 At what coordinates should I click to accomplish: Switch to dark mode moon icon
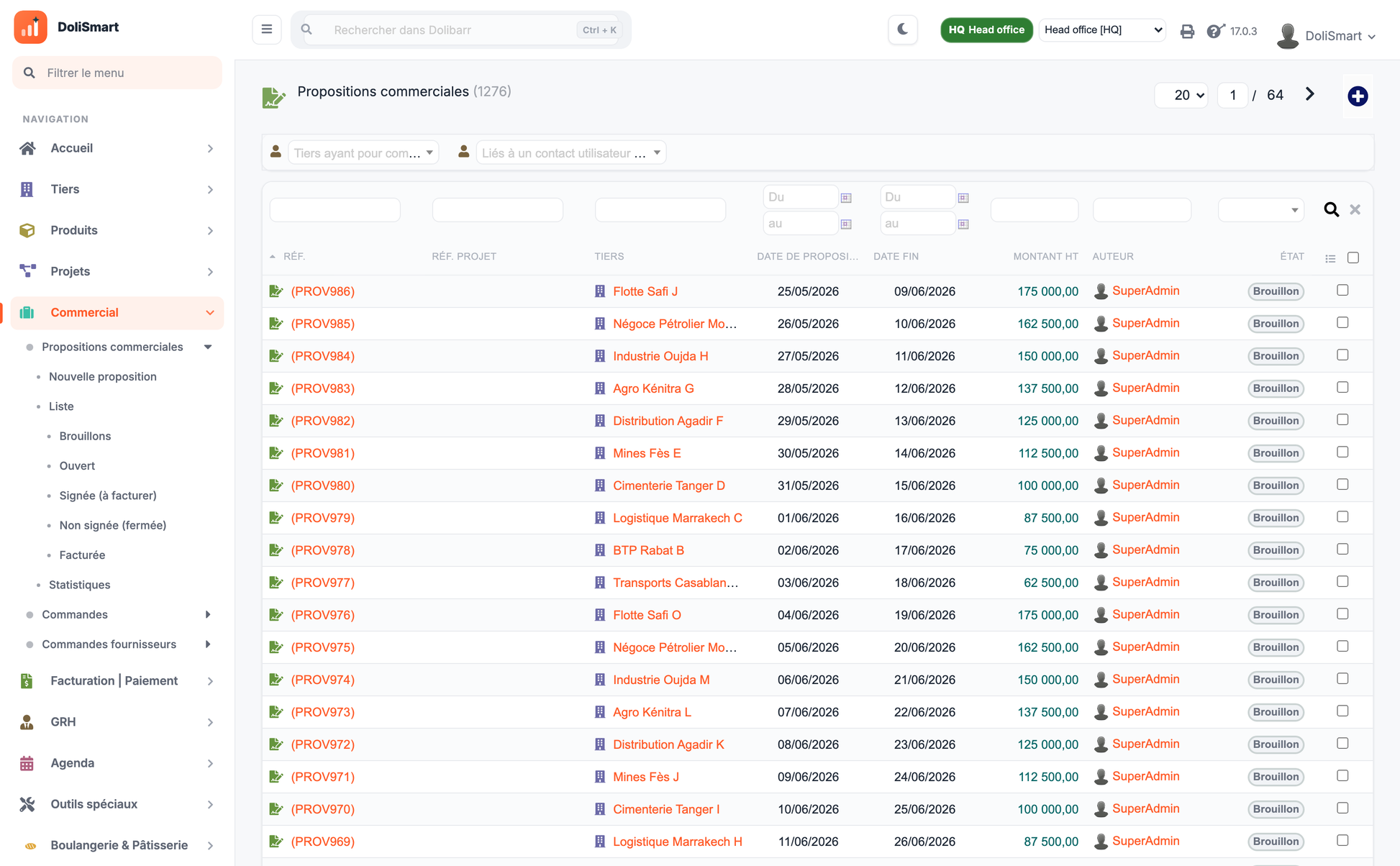(903, 29)
